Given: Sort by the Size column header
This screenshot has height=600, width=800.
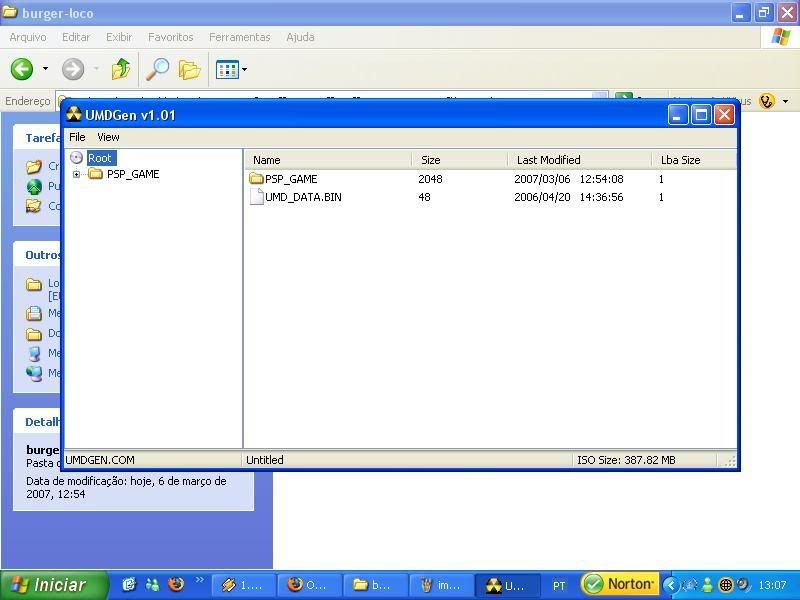Looking at the screenshot, I should click(459, 160).
